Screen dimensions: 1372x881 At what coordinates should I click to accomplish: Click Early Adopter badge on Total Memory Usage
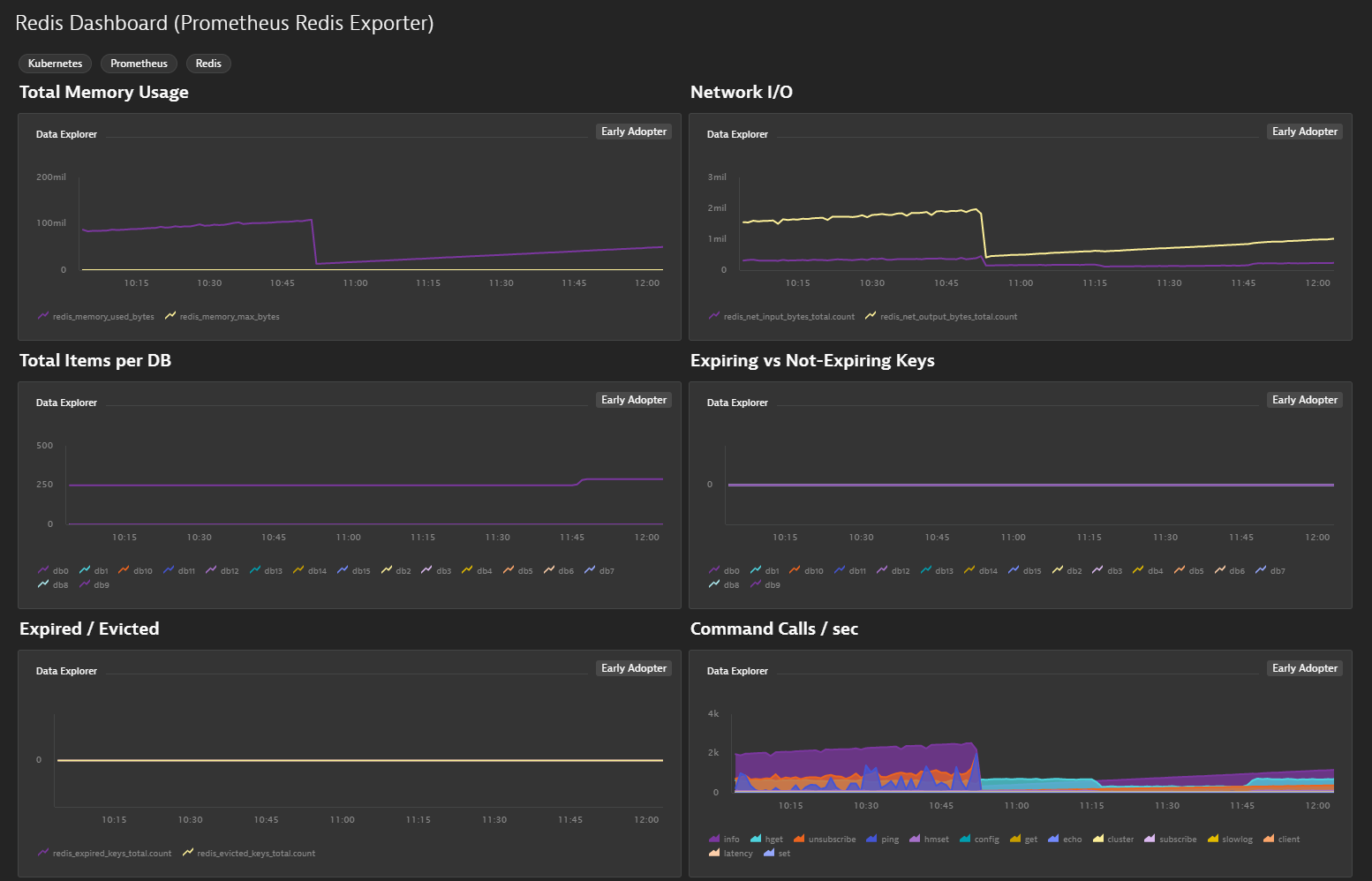coord(634,132)
